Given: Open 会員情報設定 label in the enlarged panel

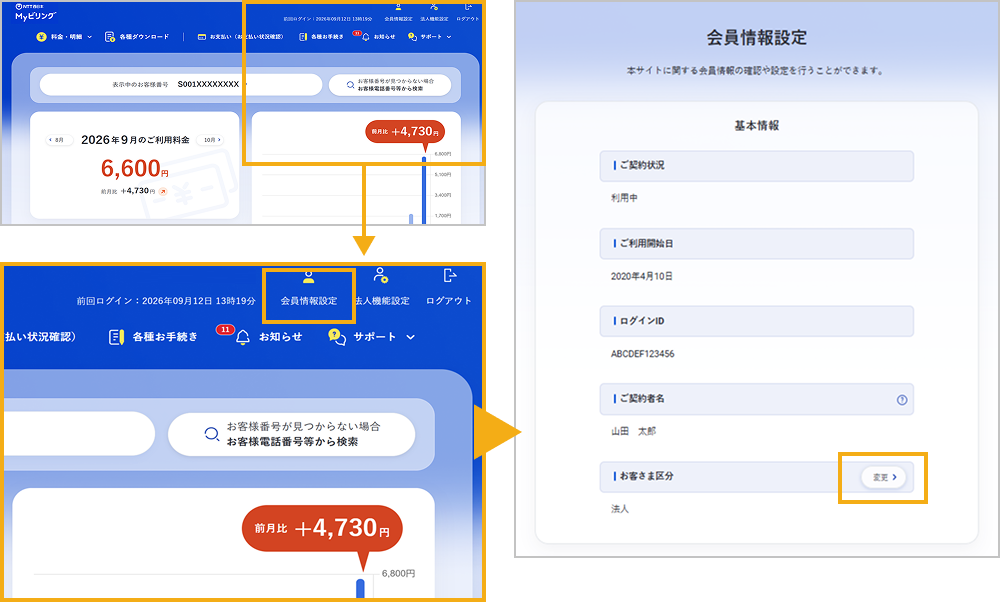Looking at the screenshot, I should (309, 301).
